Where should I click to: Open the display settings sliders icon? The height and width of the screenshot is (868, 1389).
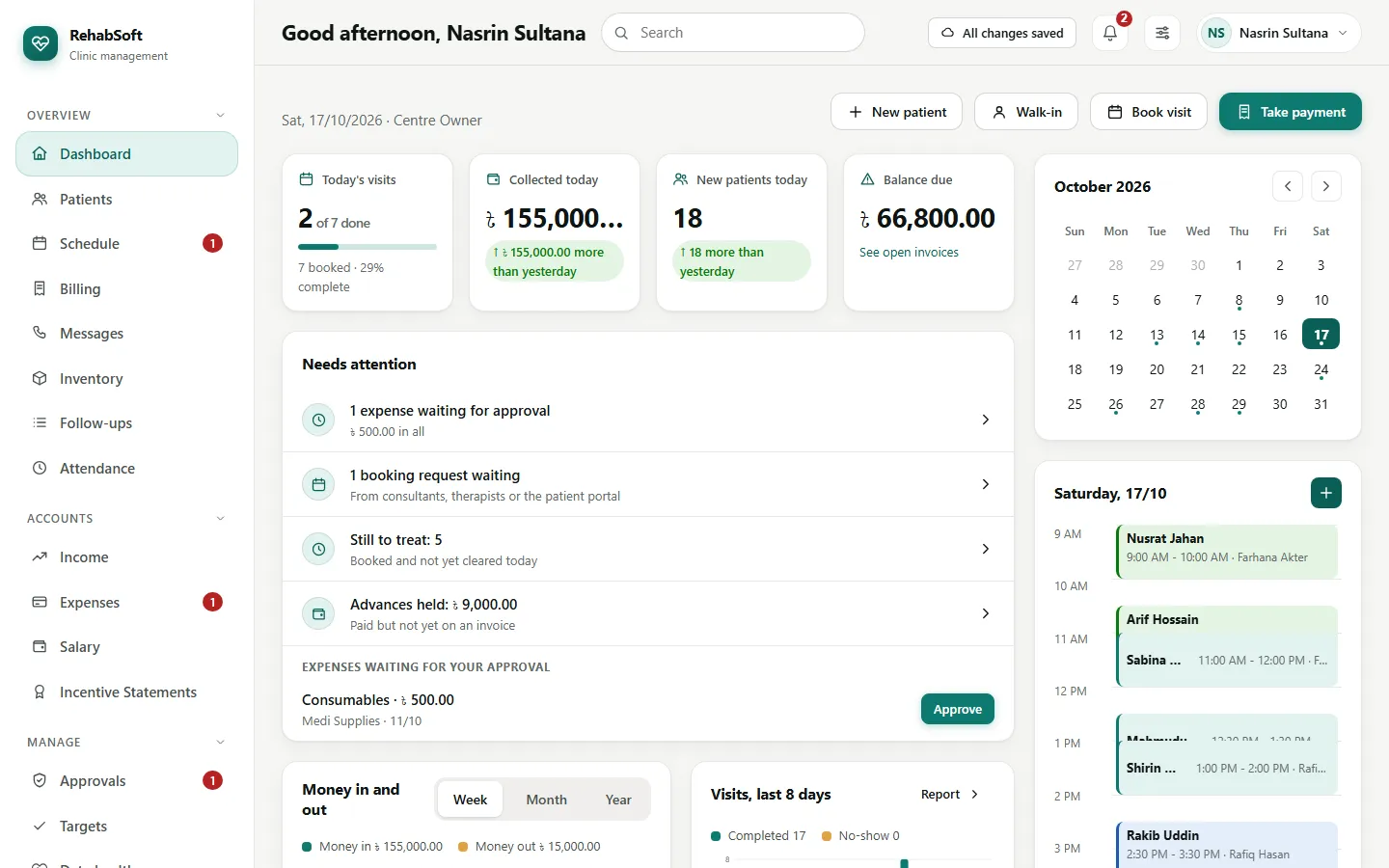pos(1162,33)
